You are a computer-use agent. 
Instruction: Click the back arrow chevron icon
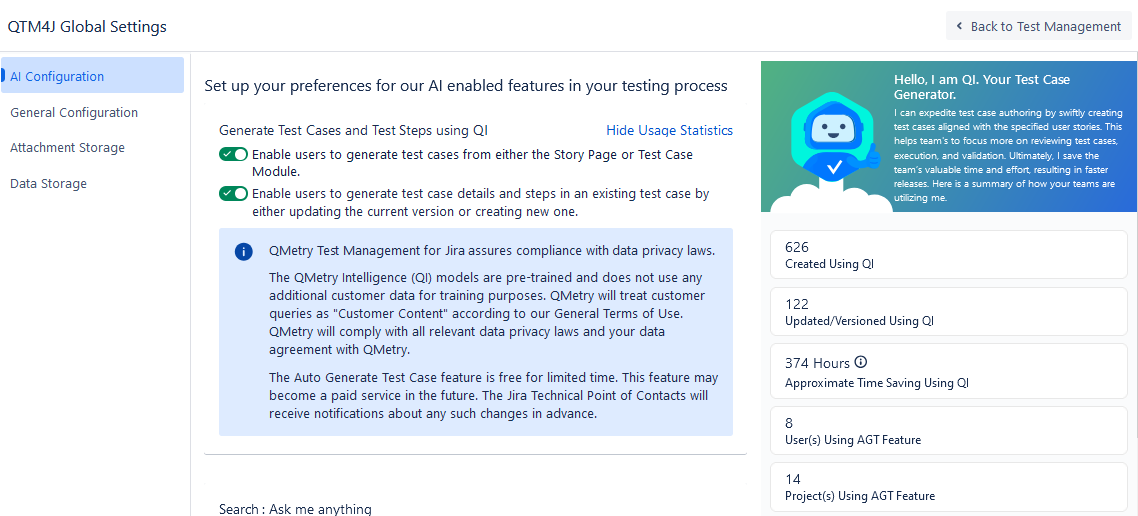[960, 27]
